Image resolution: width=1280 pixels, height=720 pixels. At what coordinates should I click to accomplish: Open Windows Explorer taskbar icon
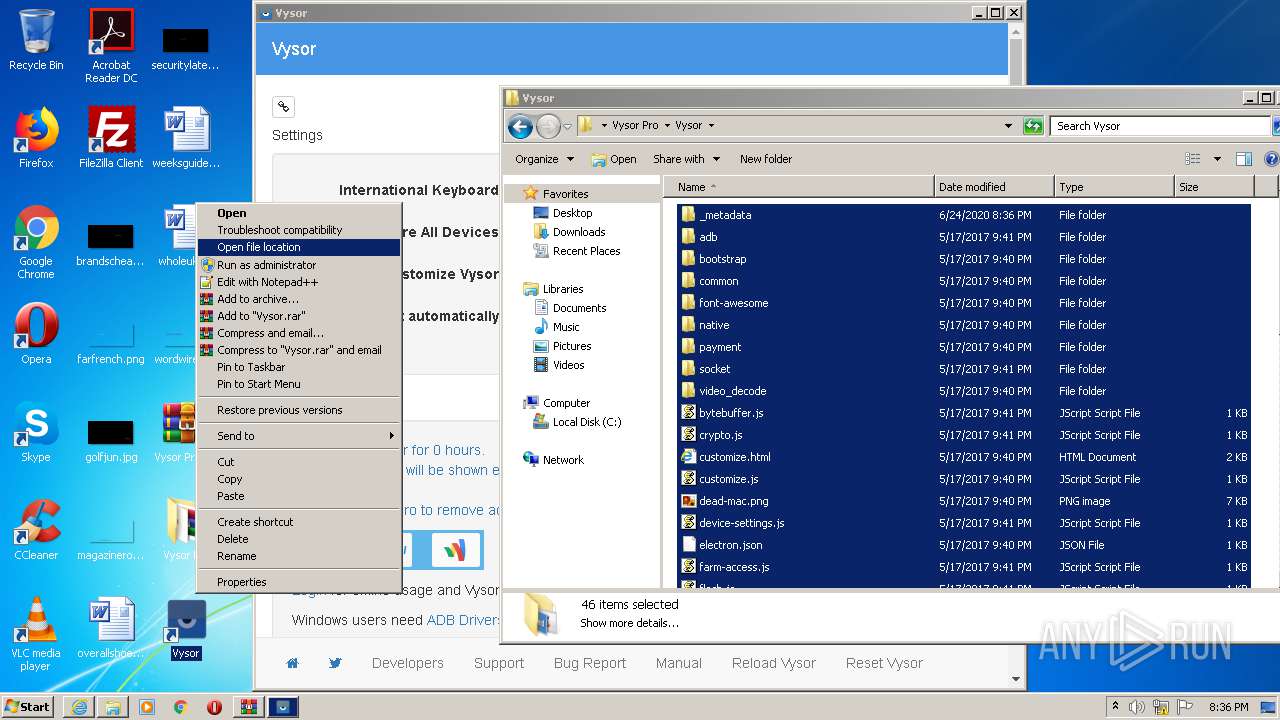[x=113, y=707]
